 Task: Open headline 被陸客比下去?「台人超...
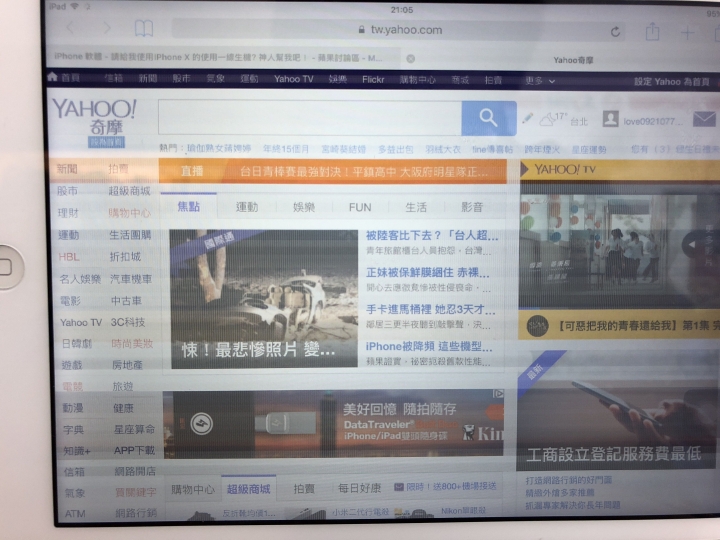click(432, 236)
